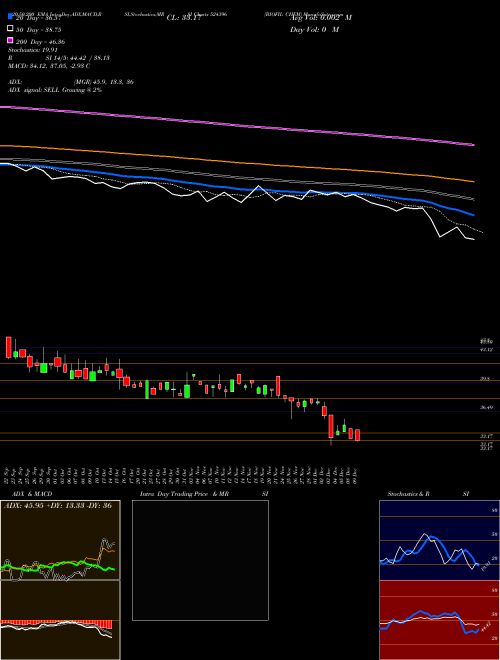The height and width of the screenshot is (660, 500).
Task: Click the 'Stochastics & R SI' panel title
Action: (428, 494)
